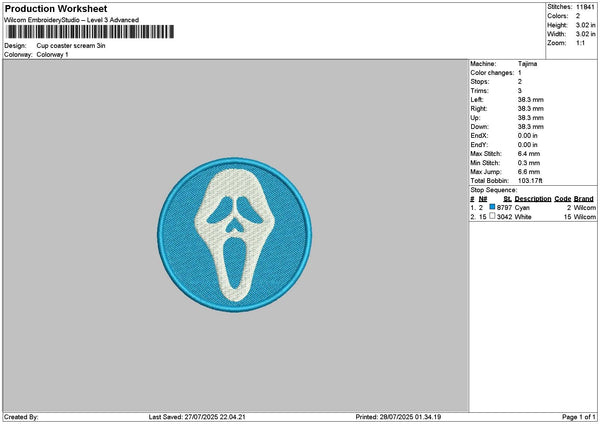Click the Page 1 of 1 indicator

point(579,417)
